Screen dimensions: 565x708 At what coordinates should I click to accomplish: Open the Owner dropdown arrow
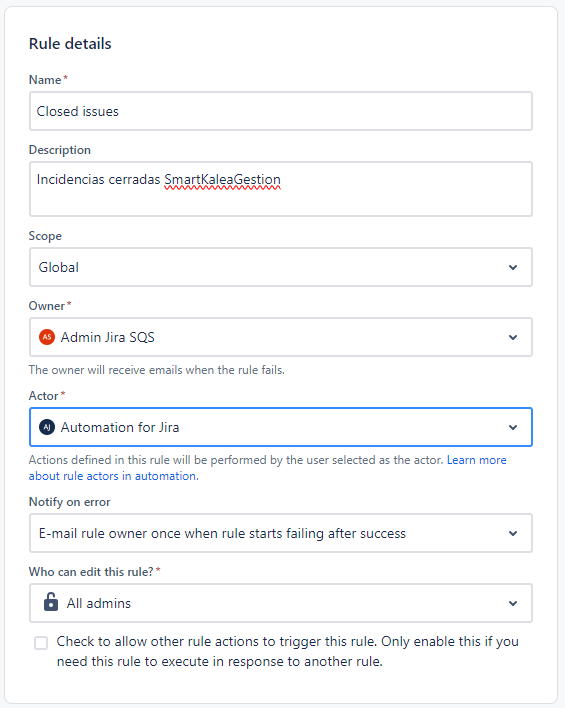click(513, 337)
